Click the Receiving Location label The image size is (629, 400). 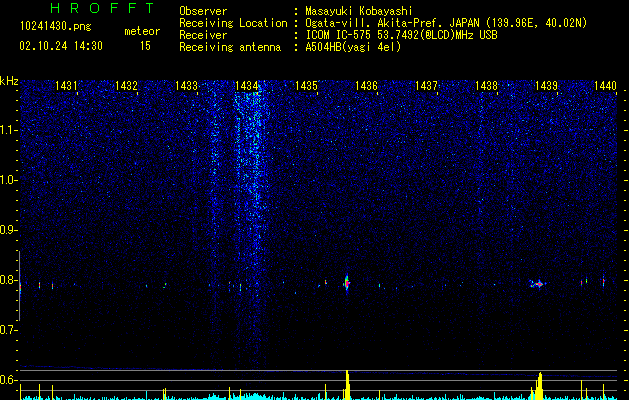(x=233, y=23)
